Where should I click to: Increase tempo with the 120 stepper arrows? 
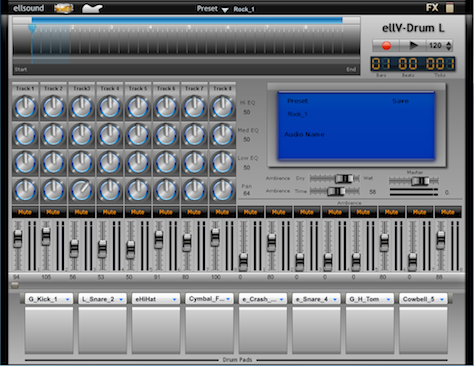[x=449, y=43]
